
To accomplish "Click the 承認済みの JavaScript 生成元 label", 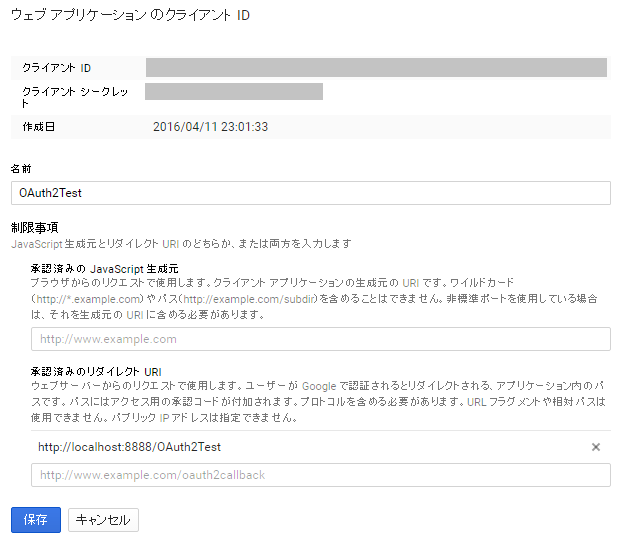I will pyautogui.click(x=104, y=269).
